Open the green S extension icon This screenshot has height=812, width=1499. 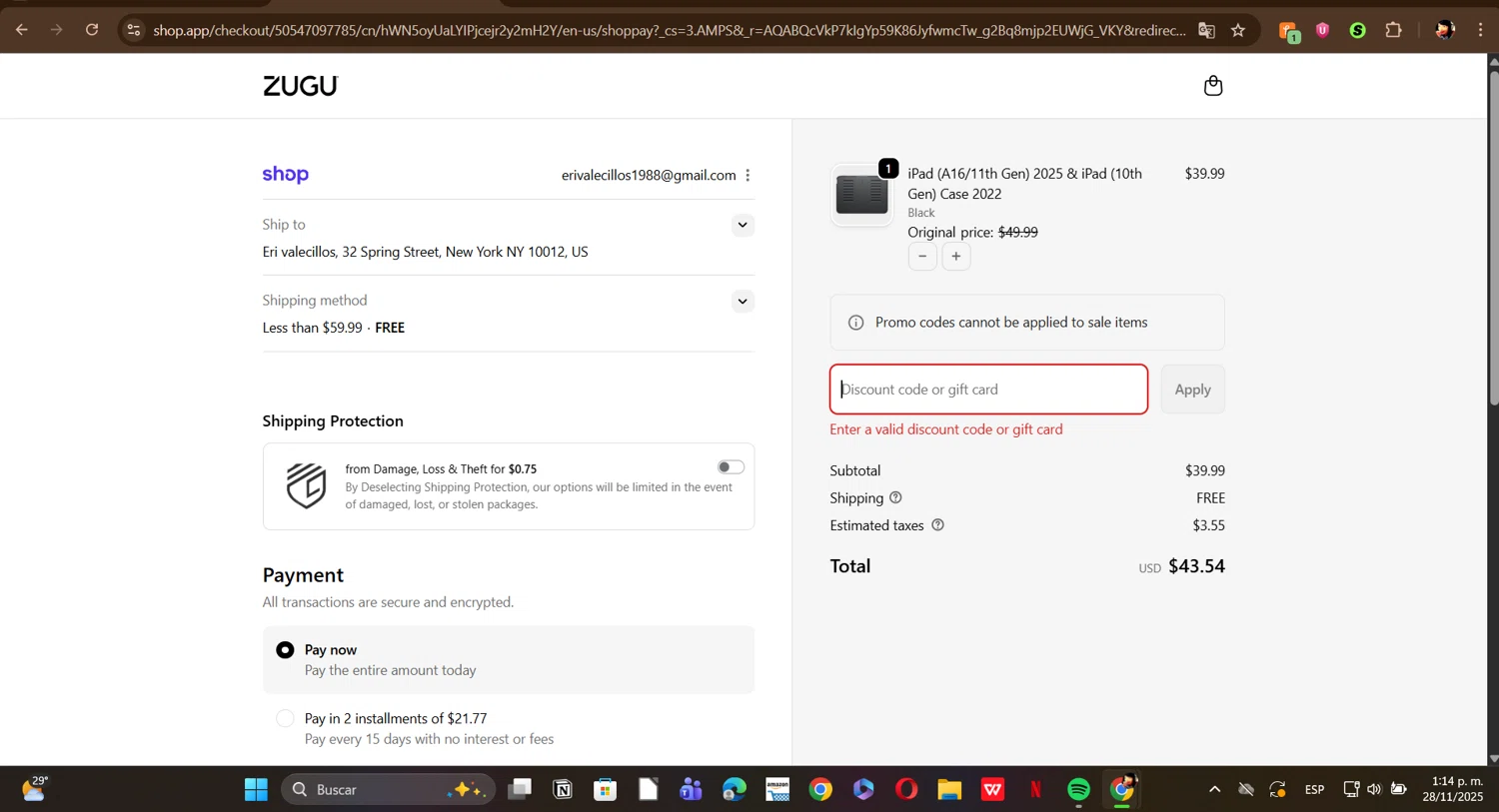(x=1357, y=30)
